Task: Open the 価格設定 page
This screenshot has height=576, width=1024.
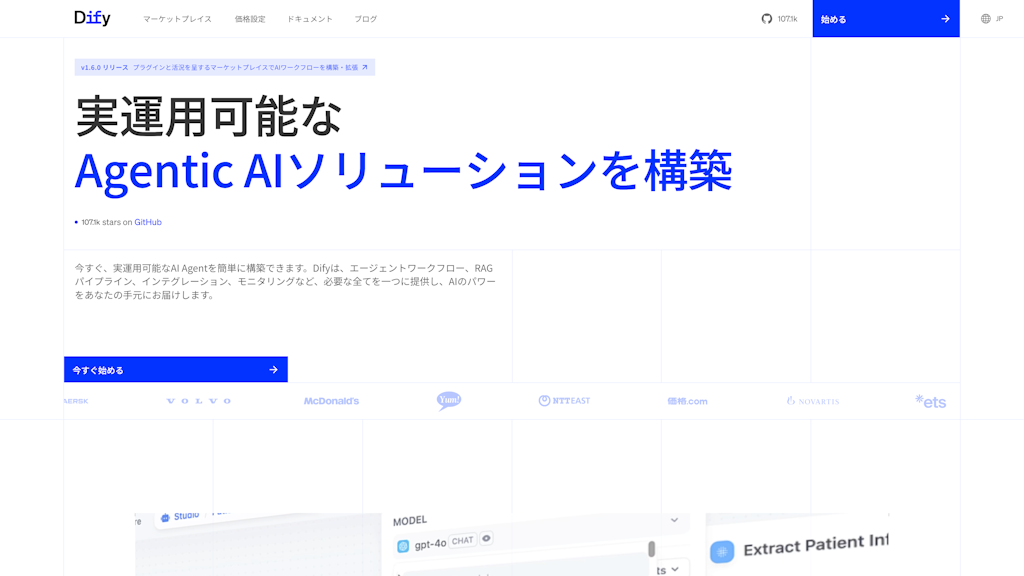Action: point(250,19)
